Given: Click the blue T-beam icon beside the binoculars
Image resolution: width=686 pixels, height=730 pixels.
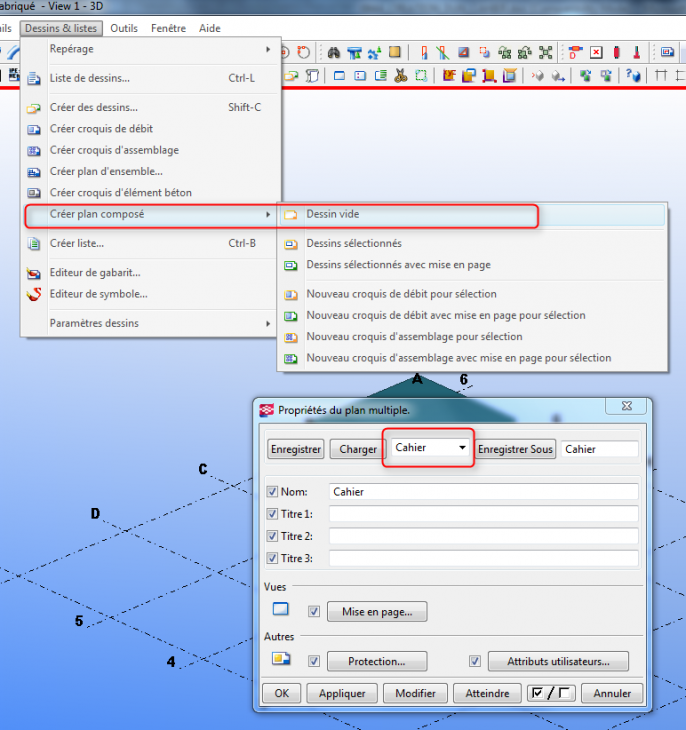Looking at the screenshot, I should [x=354, y=53].
